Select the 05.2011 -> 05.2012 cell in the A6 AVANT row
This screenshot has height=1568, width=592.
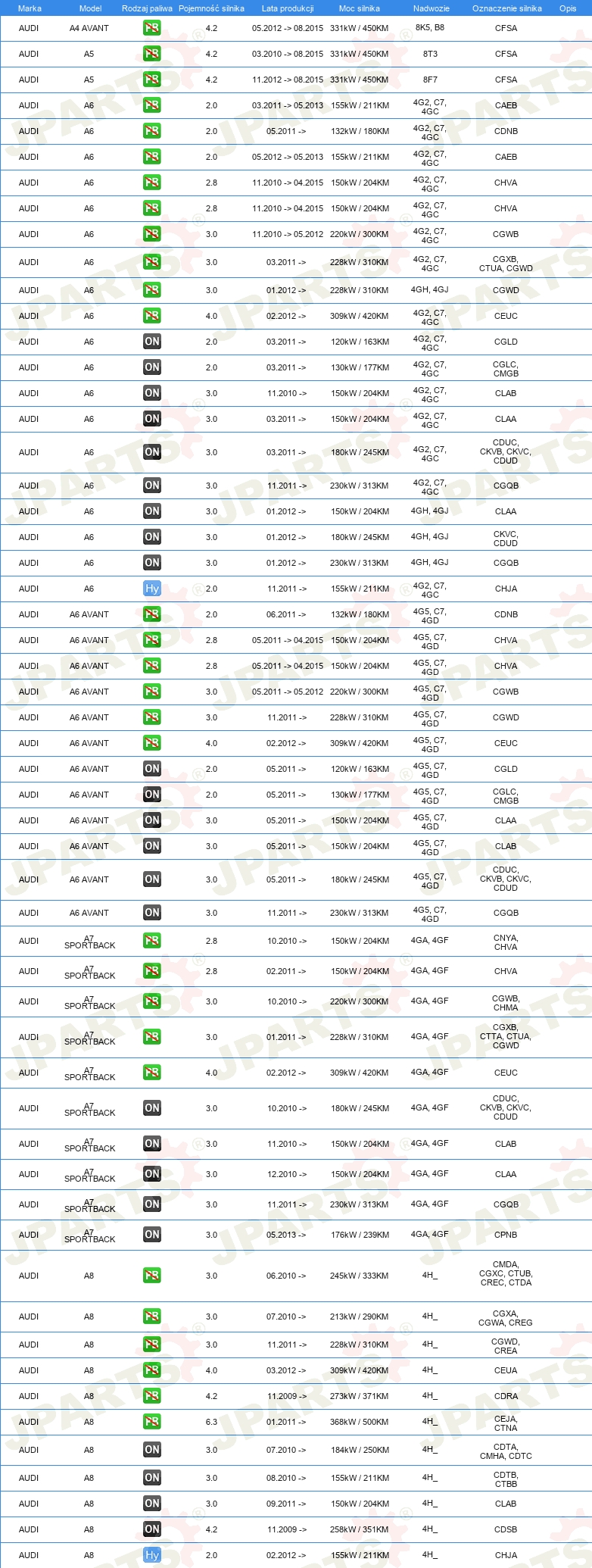point(288,692)
